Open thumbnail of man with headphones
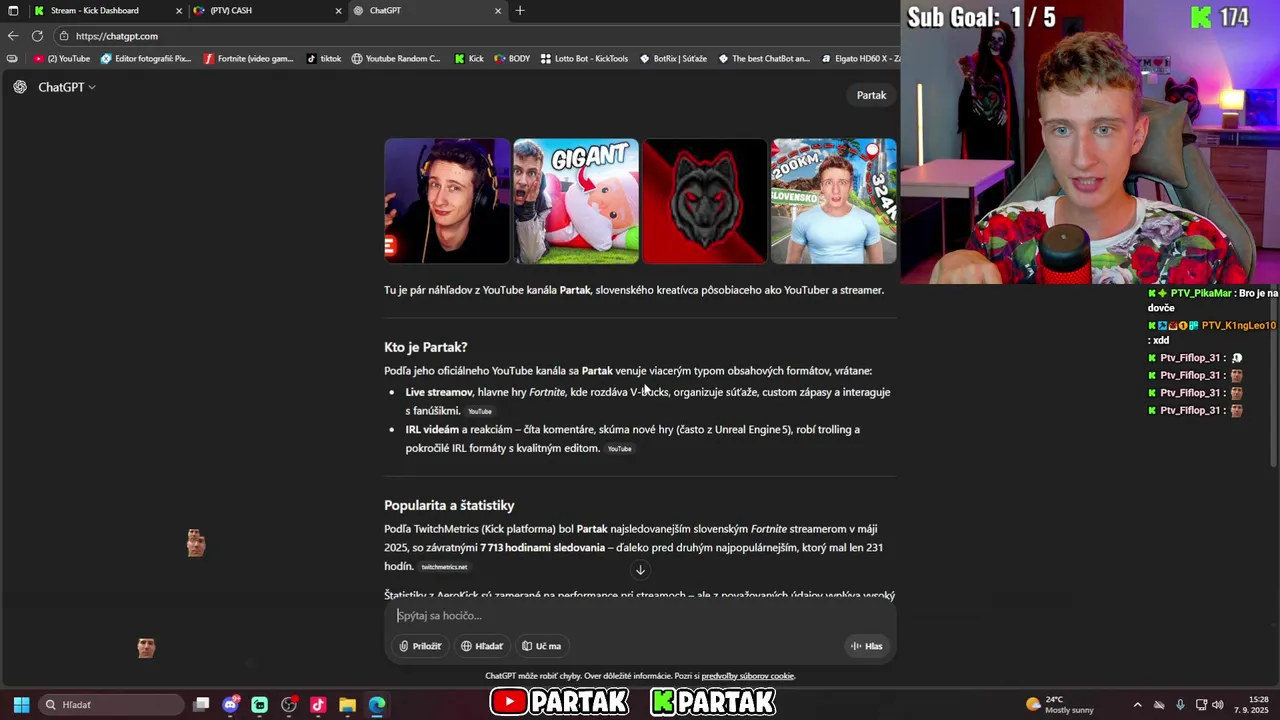The width and height of the screenshot is (1280, 720). pyautogui.click(x=447, y=201)
